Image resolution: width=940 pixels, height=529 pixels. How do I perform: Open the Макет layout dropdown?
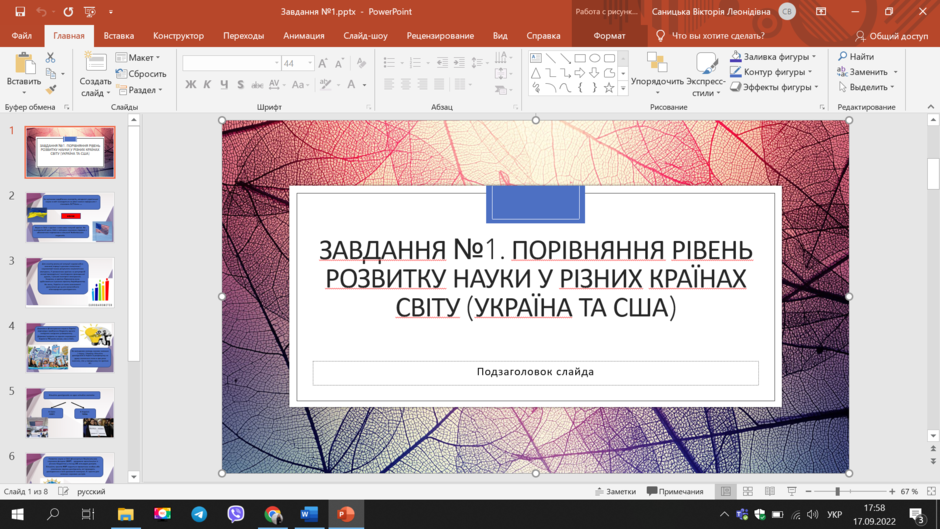point(138,58)
